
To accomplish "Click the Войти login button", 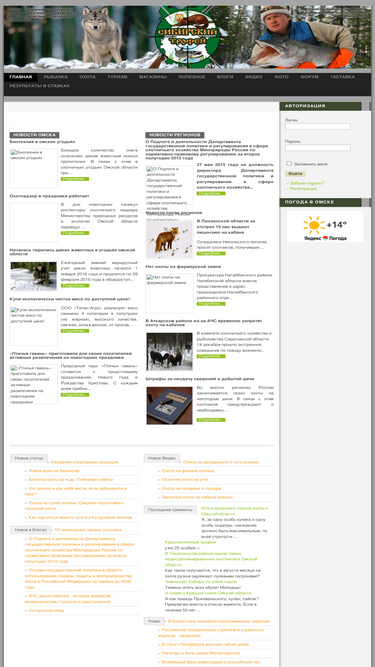I will pos(295,174).
